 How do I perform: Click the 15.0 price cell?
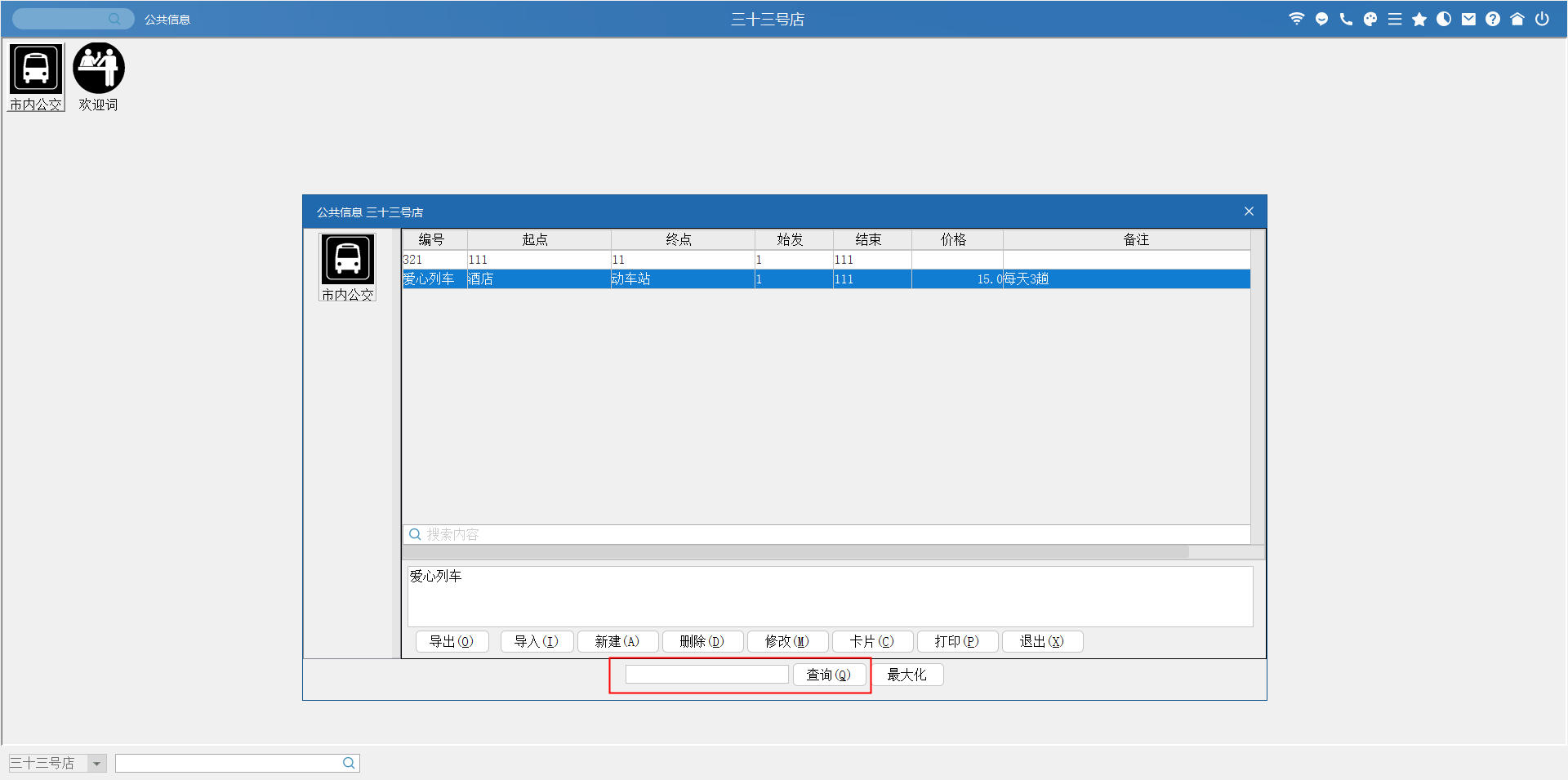pyautogui.click(x=957, y=279)
